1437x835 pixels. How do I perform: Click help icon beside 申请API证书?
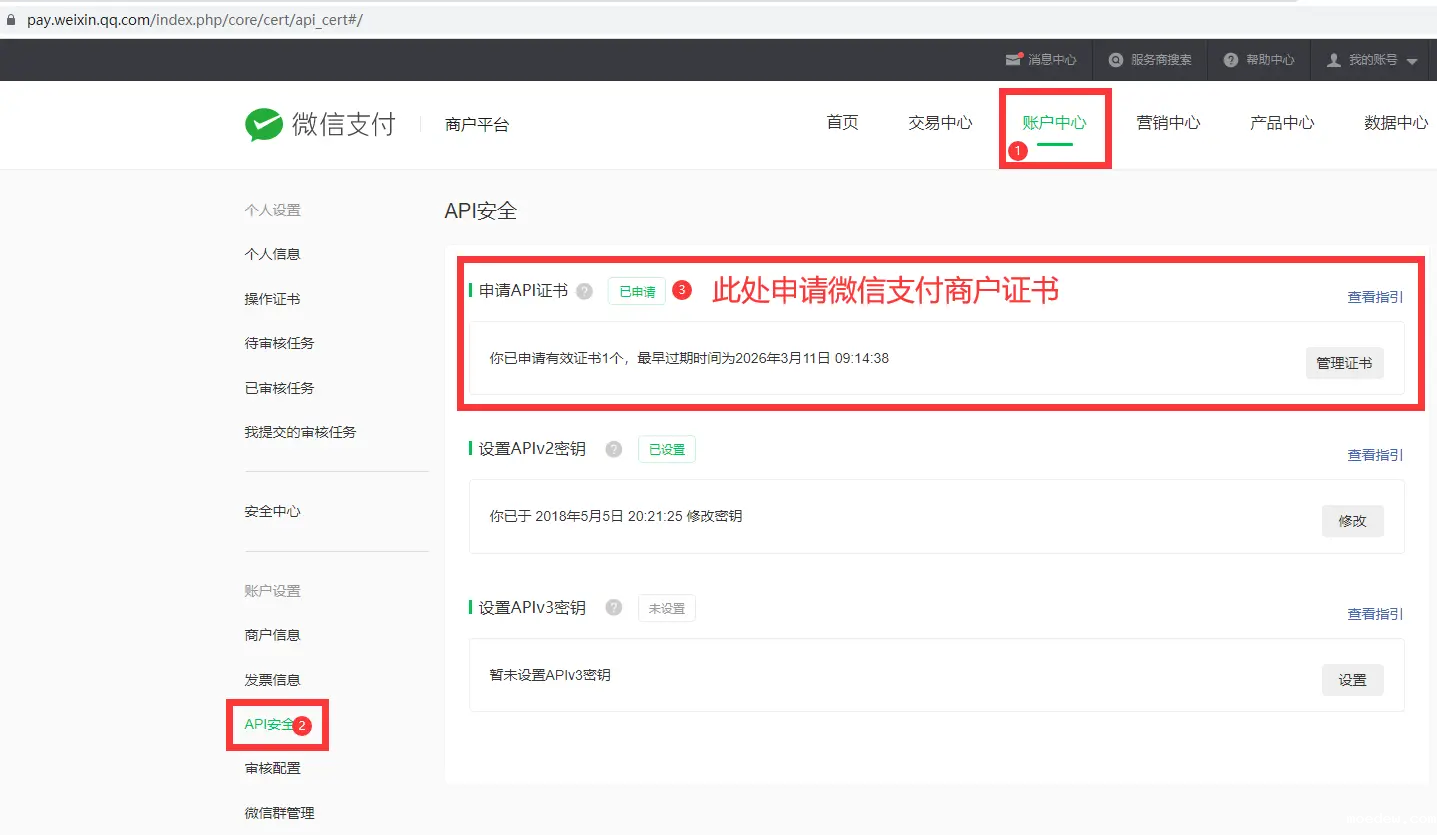585,291
